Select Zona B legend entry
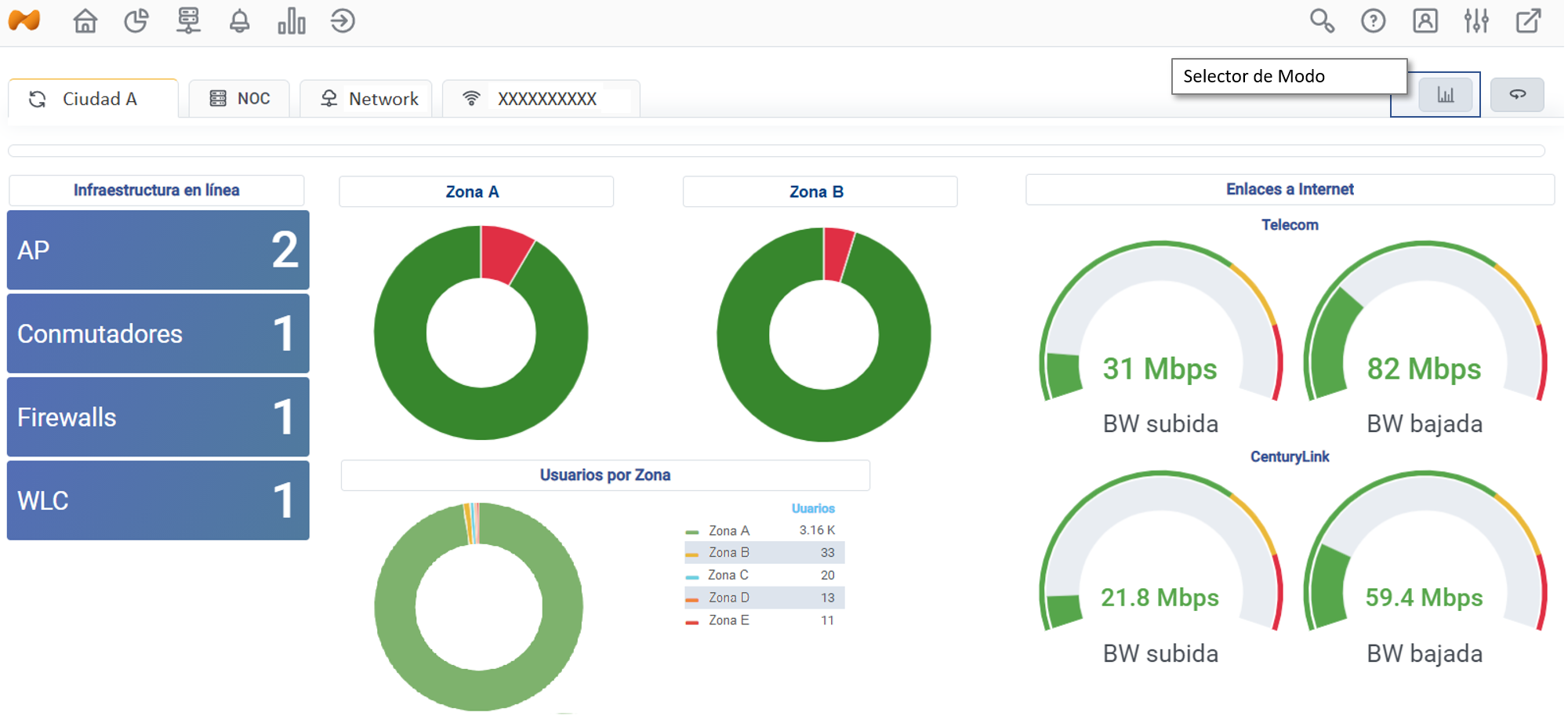The image size is (1568, 716). click(x=728, y=553)
